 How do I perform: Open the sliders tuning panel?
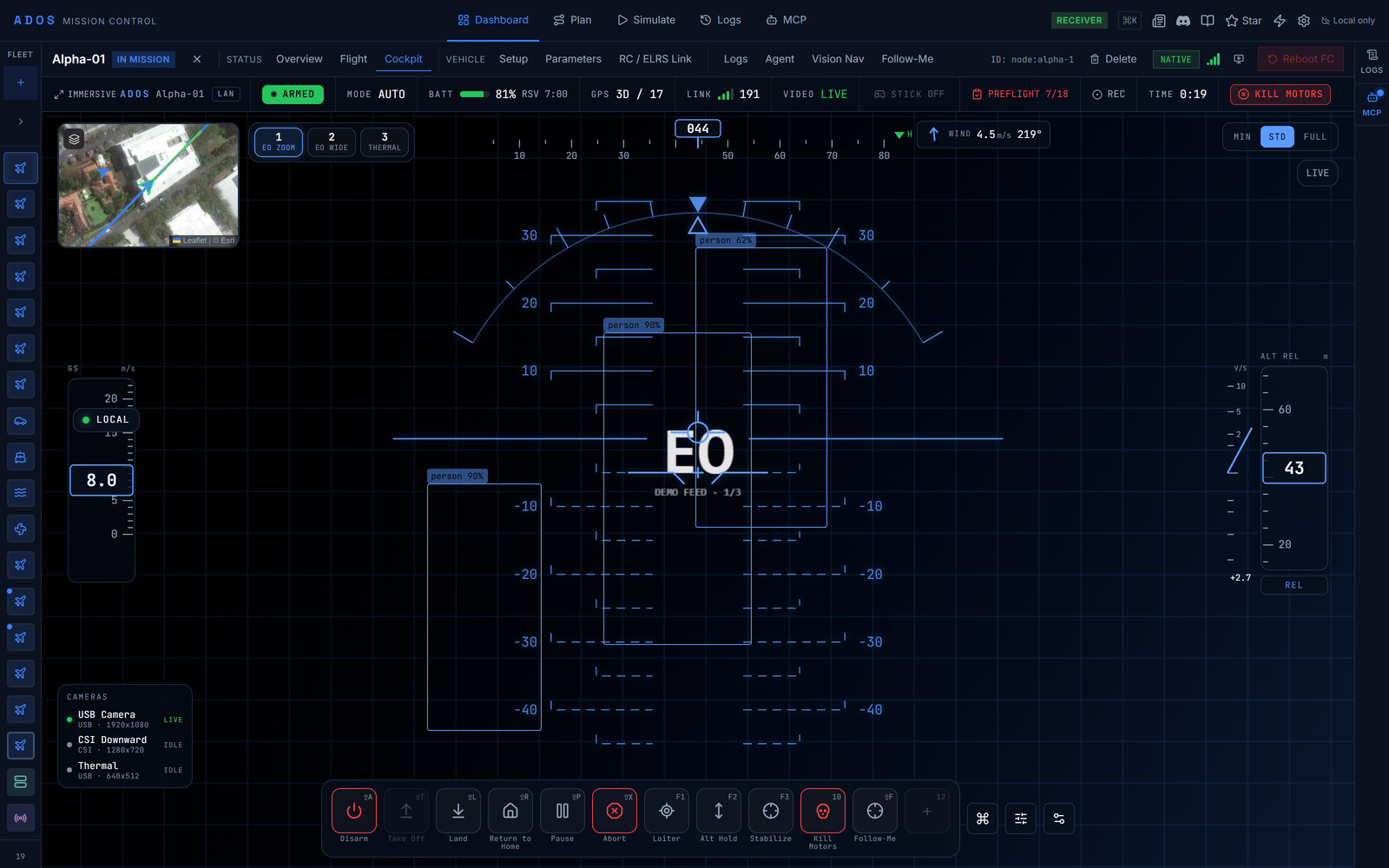pyautogui.click(x=1021, y=819)
